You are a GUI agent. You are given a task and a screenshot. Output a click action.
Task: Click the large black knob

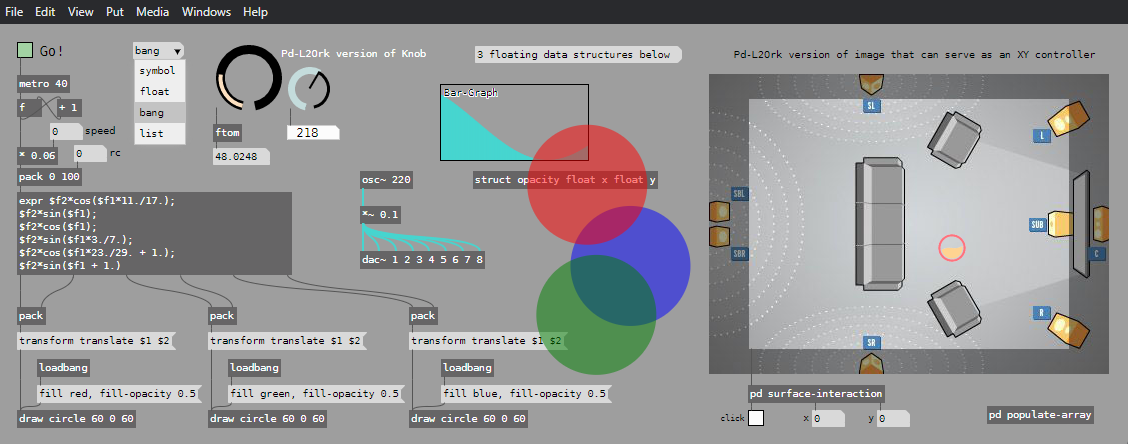250,78
